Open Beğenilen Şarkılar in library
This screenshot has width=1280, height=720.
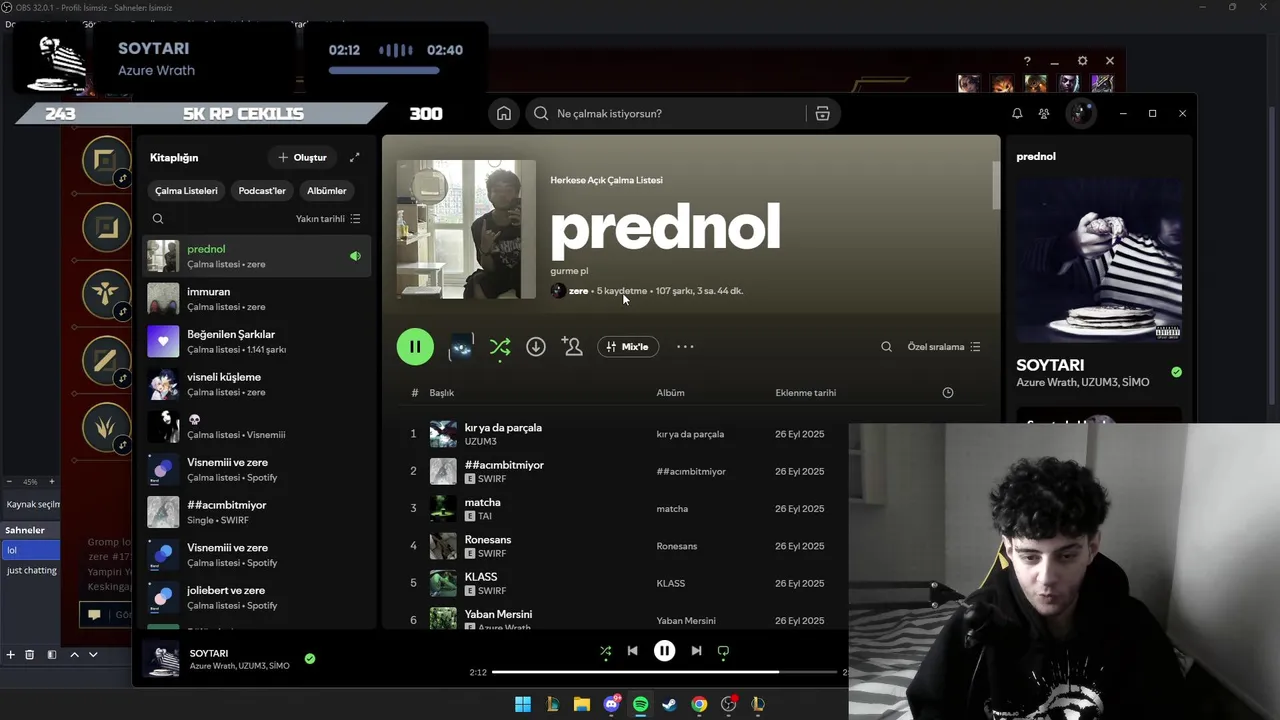(257, 342)
